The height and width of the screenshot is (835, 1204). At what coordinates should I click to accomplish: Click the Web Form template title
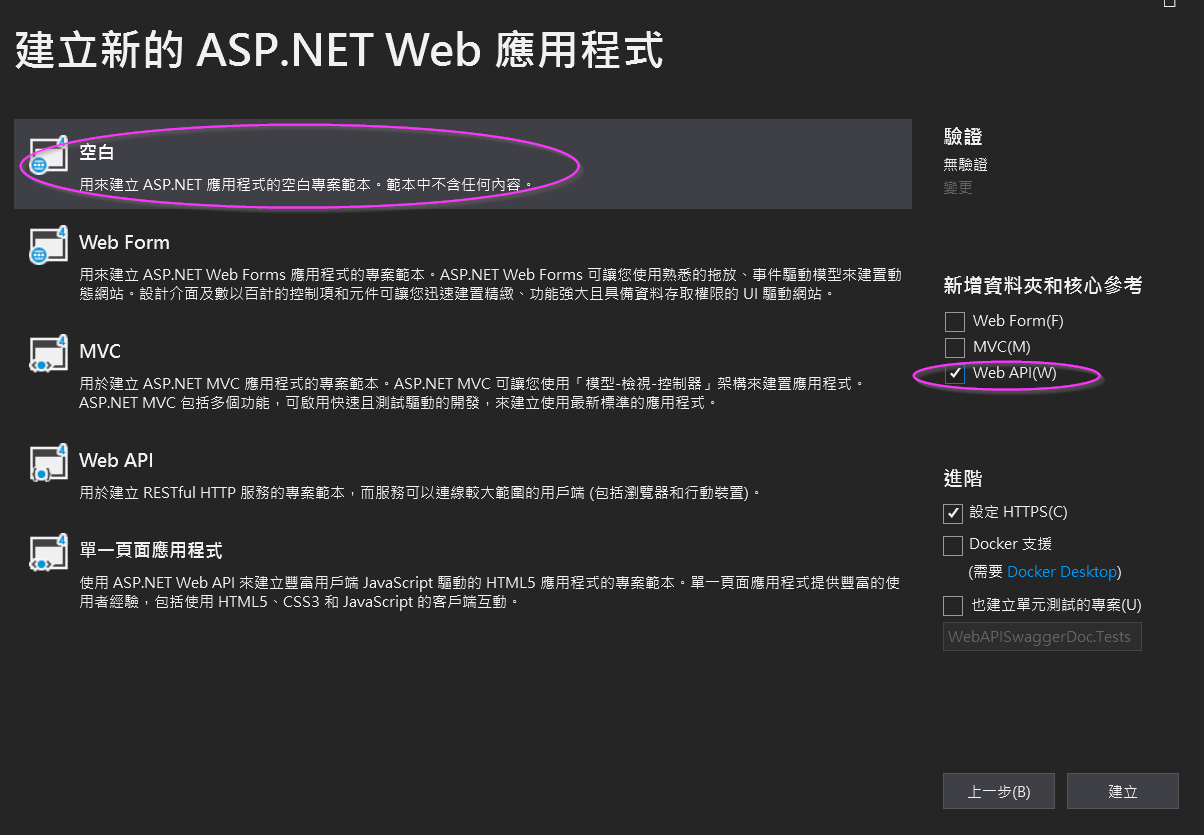click(124, 242)
